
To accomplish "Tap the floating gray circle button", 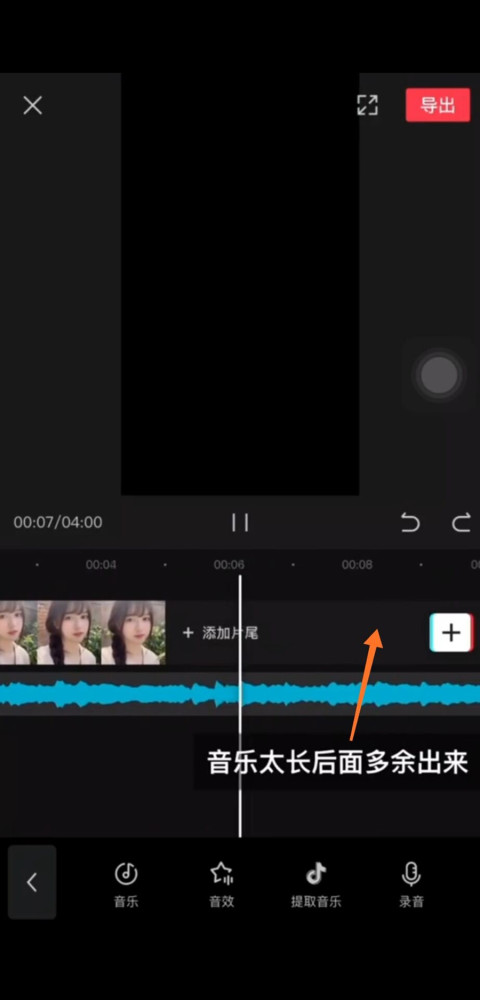I will tap(439, 375).
